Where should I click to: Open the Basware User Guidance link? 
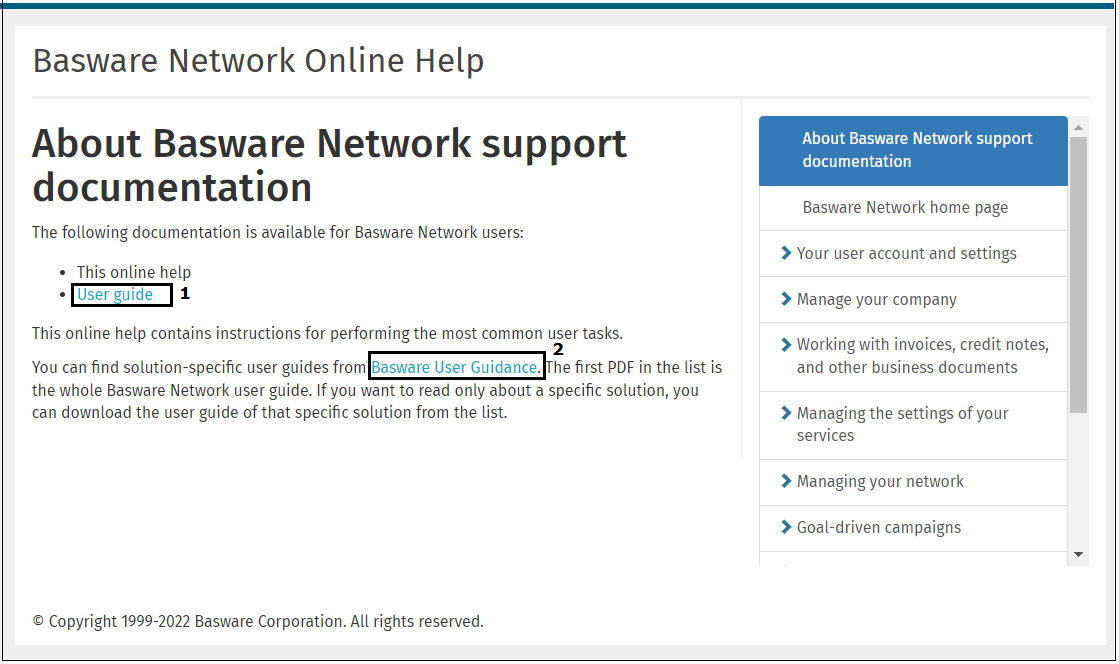point(455,367)
